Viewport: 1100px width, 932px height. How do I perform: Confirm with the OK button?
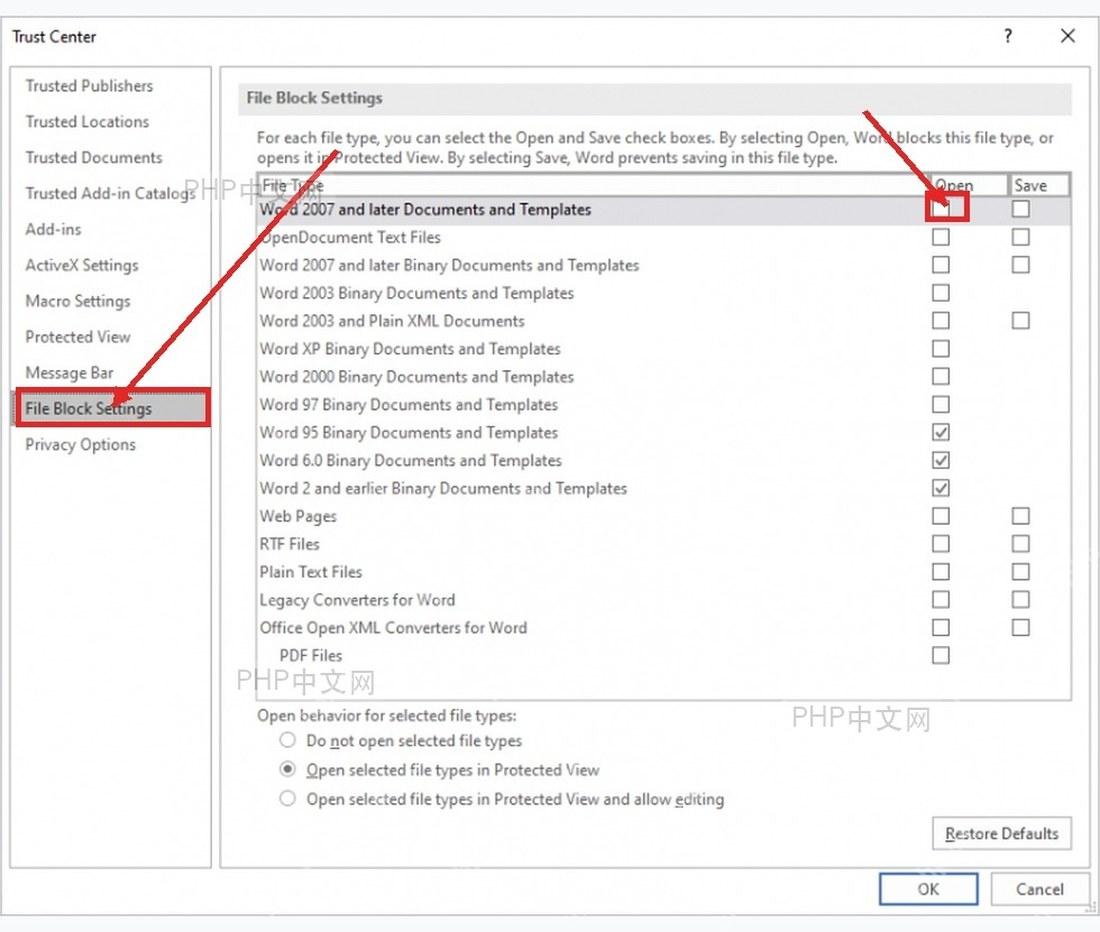(x=929, y=889)
